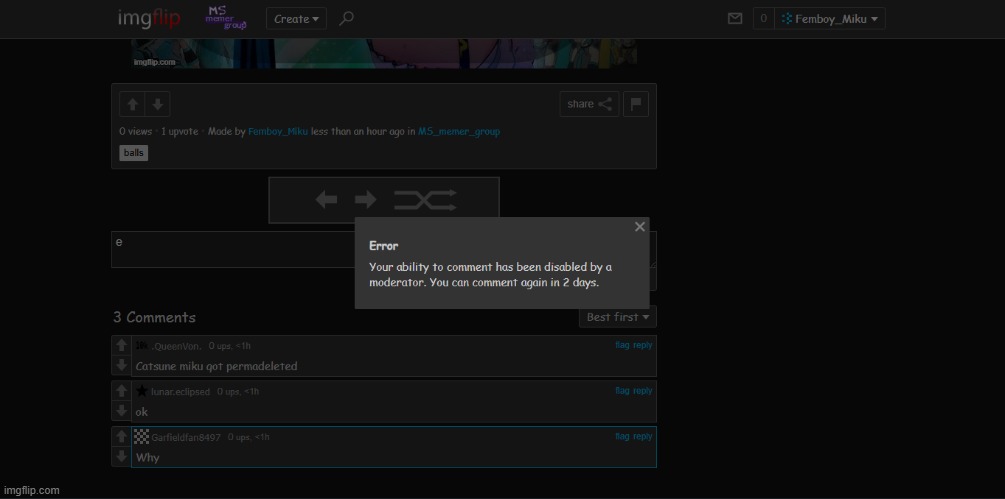Downvote the Garfieldfan8497 comment

pyautogui.click(x=121, y=456)
